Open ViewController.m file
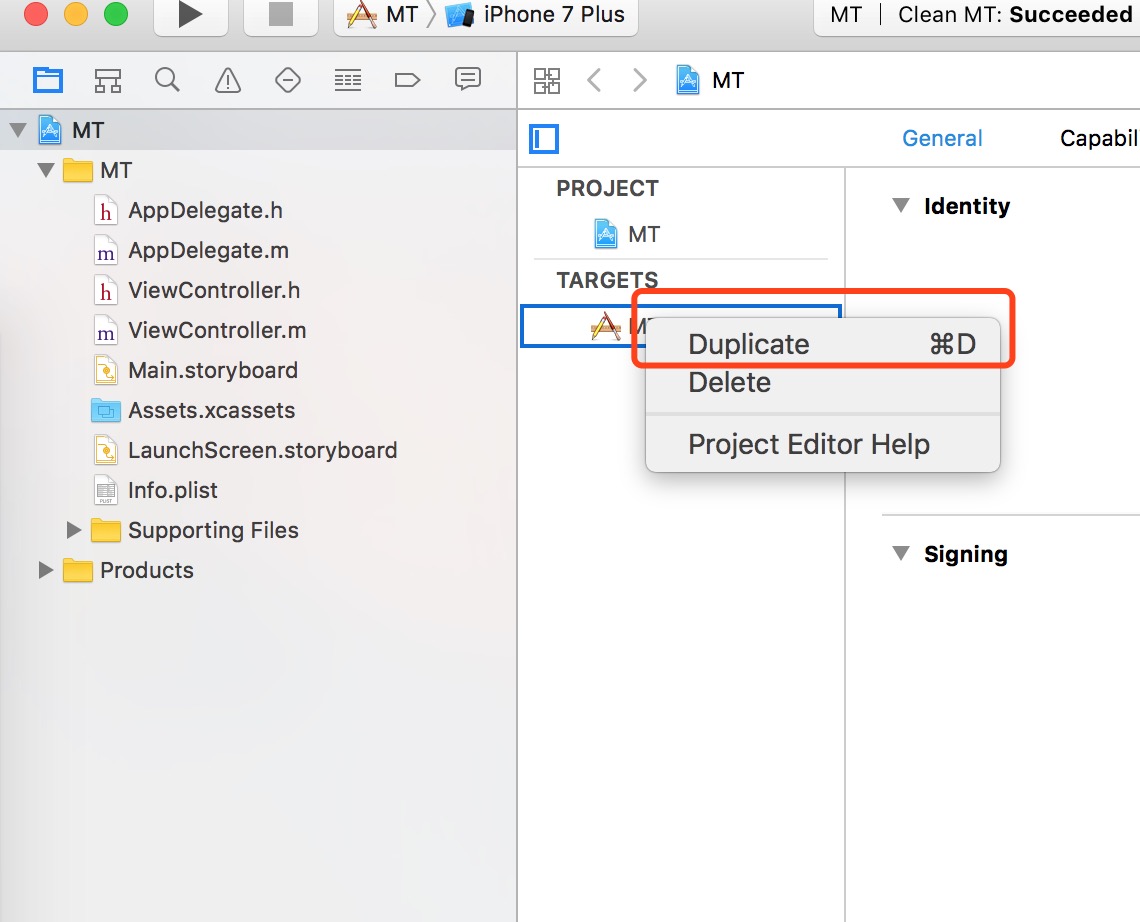The image size is (1140, 922). [x=217, y=331]
